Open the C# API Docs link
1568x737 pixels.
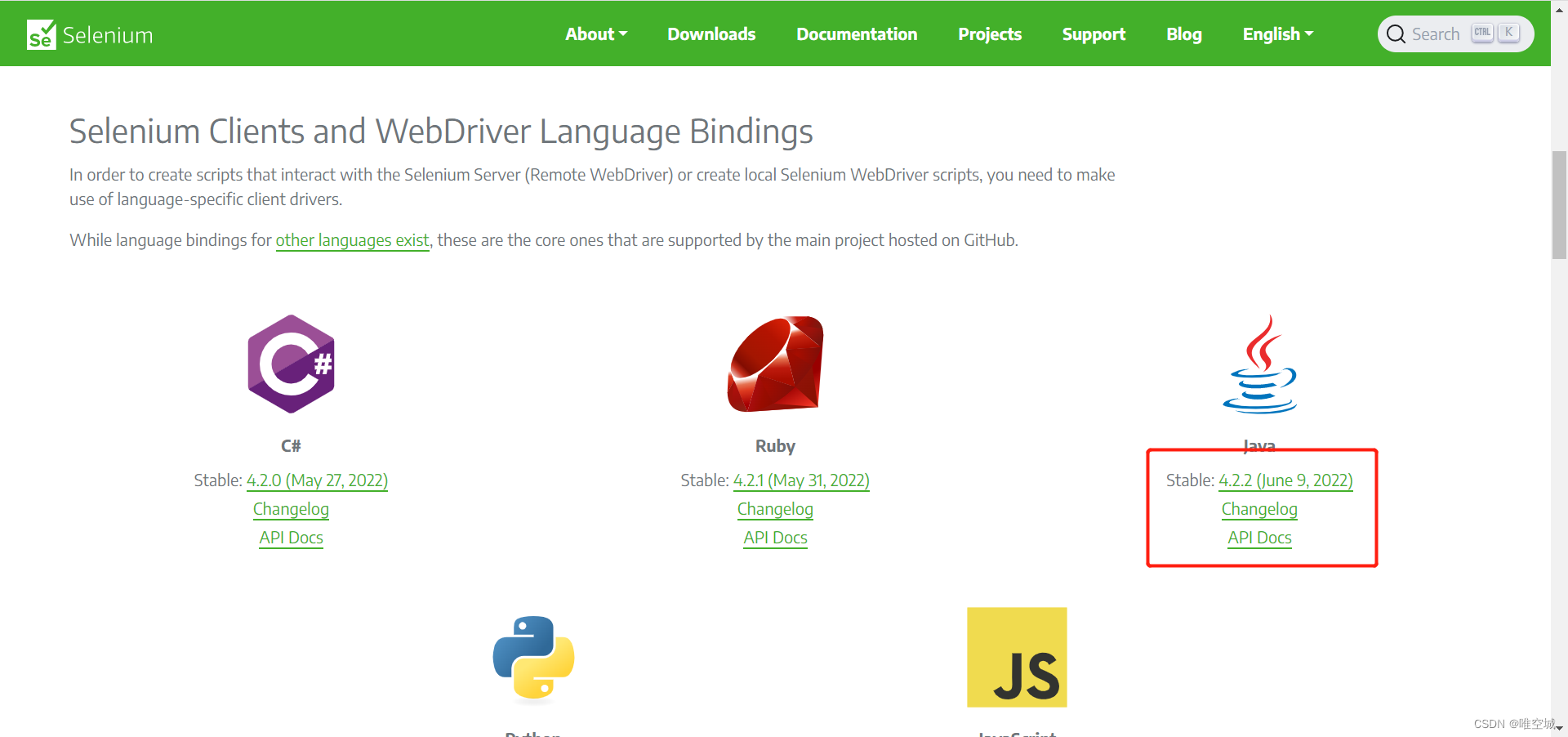[291, 538]
